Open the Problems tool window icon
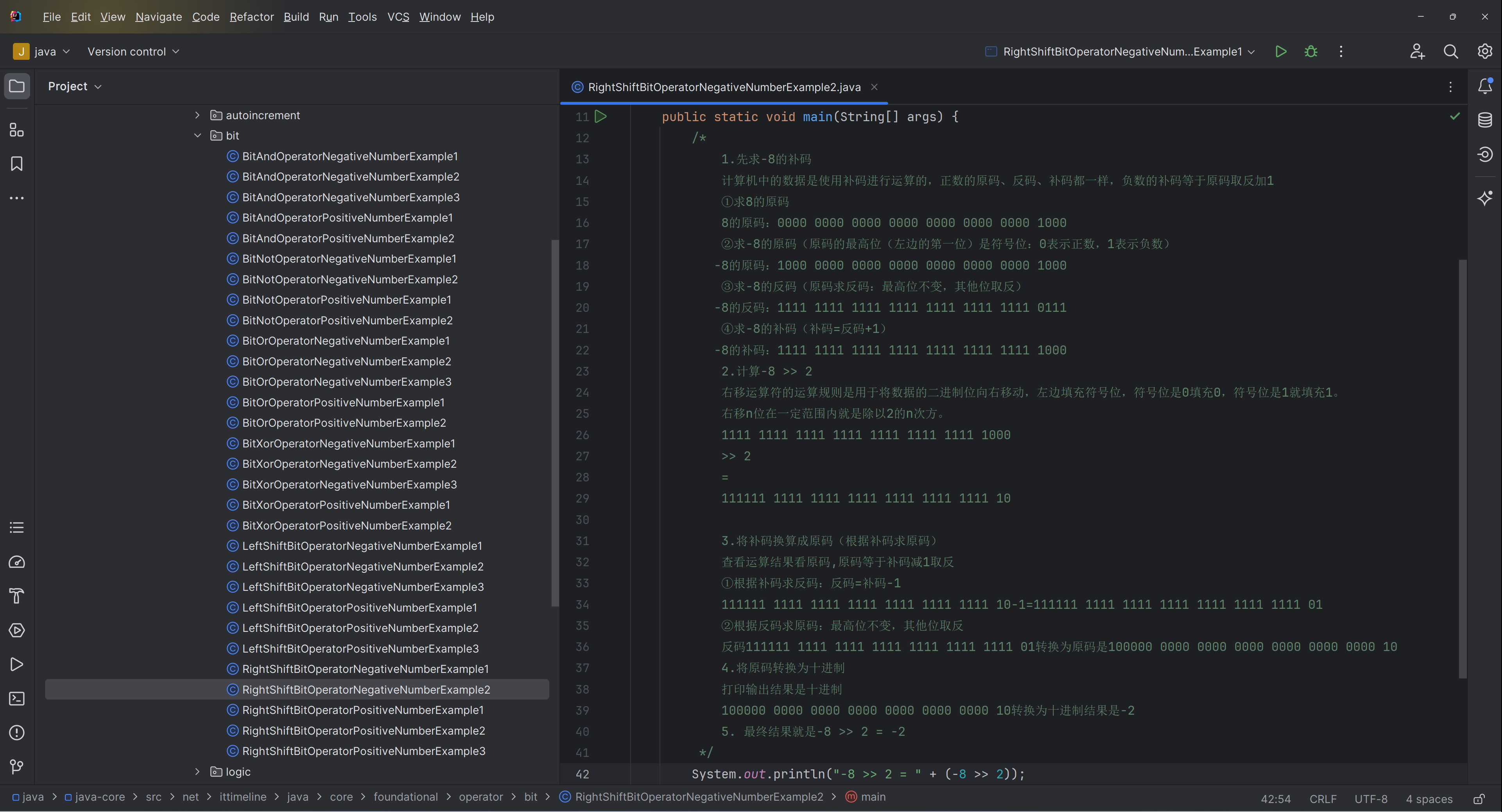1502x812 pixels. click(x=17, y=733)
